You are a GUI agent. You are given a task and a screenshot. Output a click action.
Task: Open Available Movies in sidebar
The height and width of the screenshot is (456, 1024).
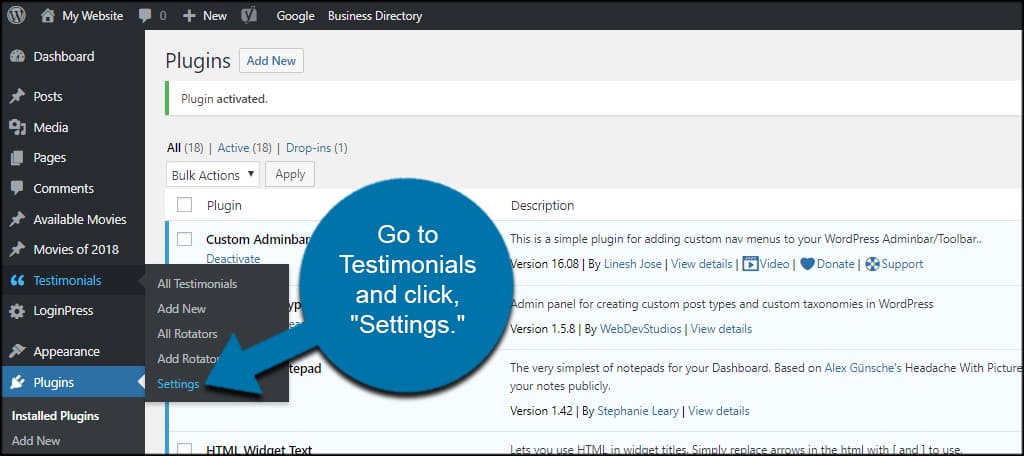(x=80, y=220)
